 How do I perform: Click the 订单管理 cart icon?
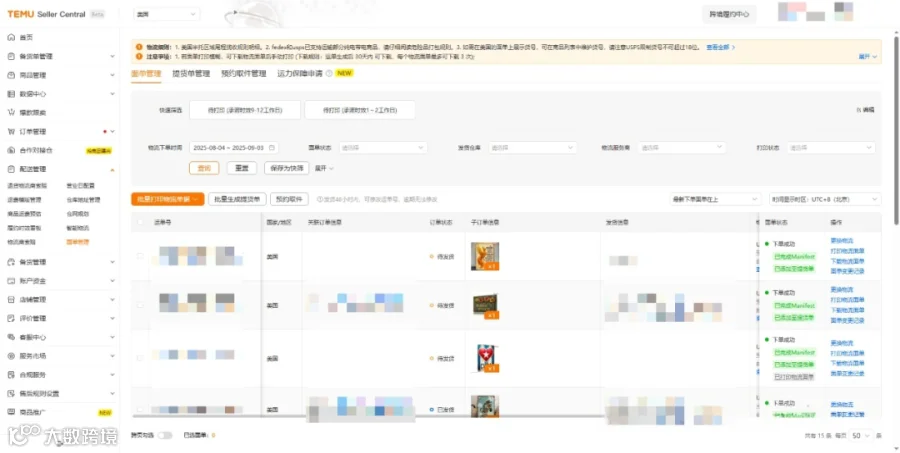[11, 131]
